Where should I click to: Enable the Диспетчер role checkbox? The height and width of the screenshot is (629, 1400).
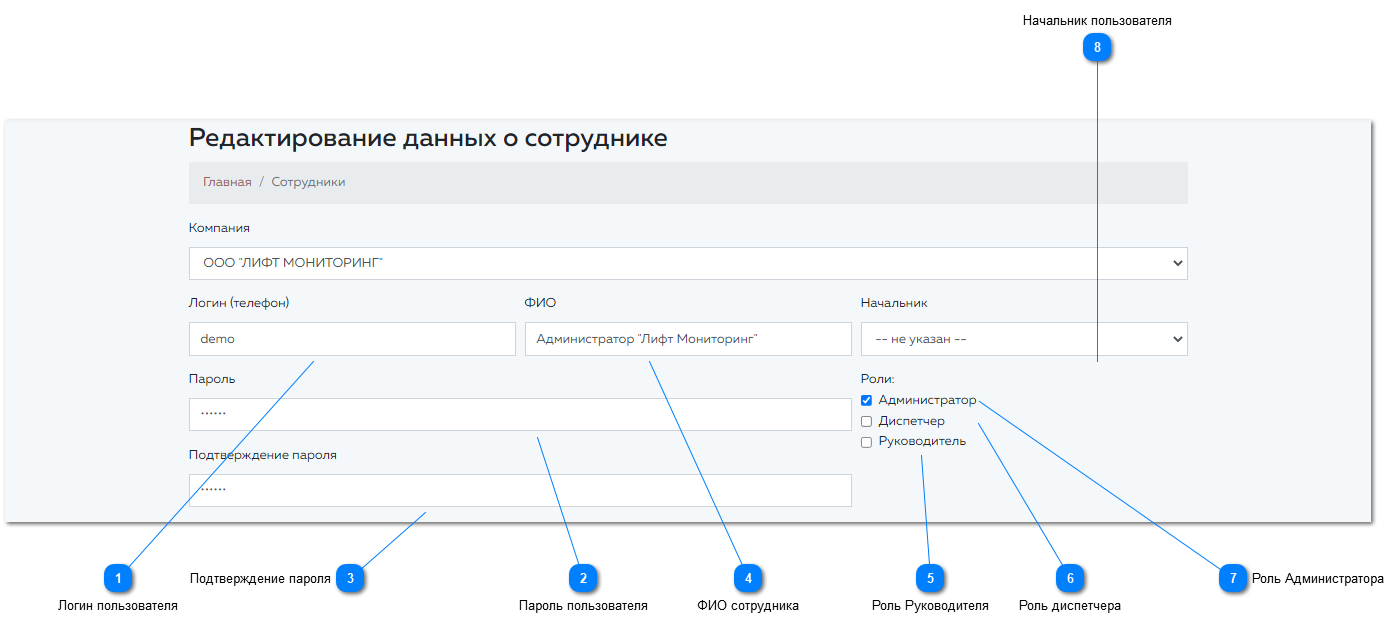pyautogui.click(x=867, y=422)
